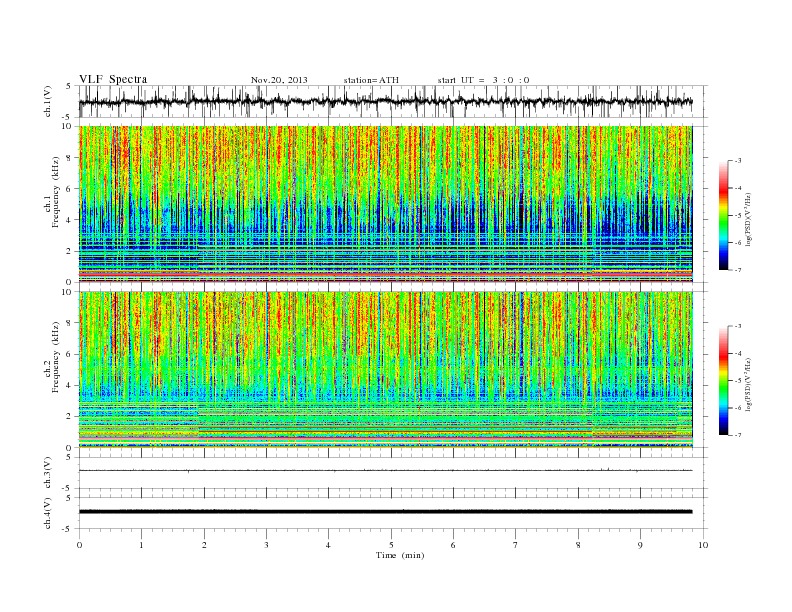Click the ch.2 spectrogram "8" kHz tick label
This screenshot has height=612, width=792.
pos(69,323)
